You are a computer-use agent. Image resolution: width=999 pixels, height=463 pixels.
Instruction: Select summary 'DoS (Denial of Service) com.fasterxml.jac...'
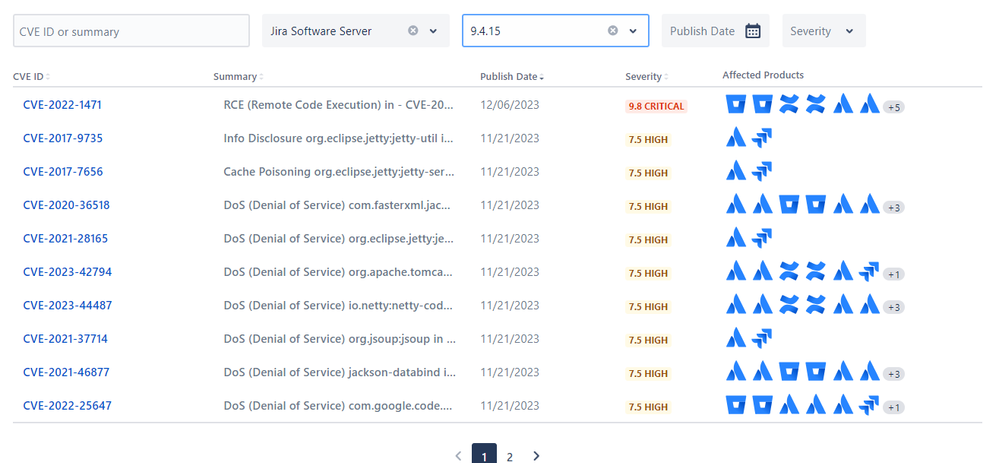(x=338, y=205)
